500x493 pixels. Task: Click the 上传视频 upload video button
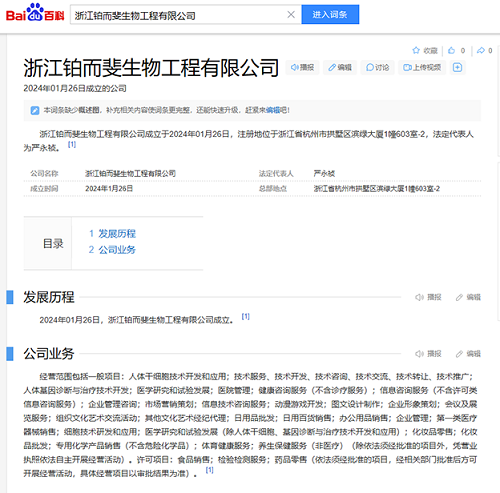point(422,68)
